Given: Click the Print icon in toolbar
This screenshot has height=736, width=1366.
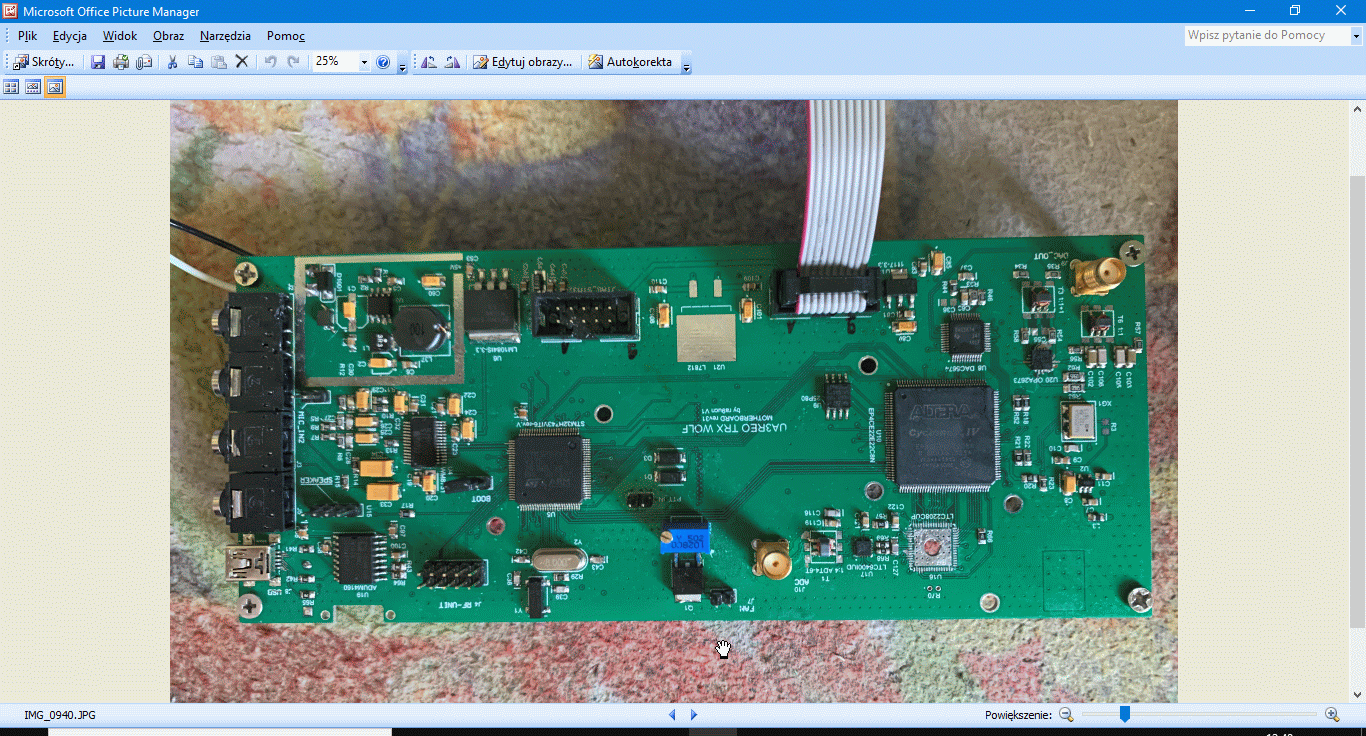Looking at the screenshot, I should tap(121, 62).
